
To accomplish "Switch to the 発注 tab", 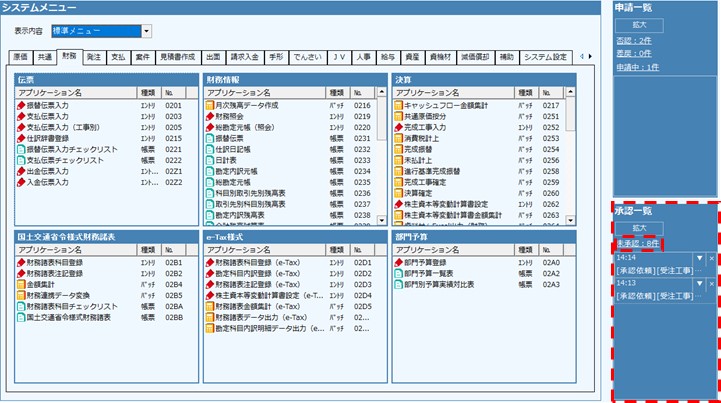I will (x=93, y=57).
